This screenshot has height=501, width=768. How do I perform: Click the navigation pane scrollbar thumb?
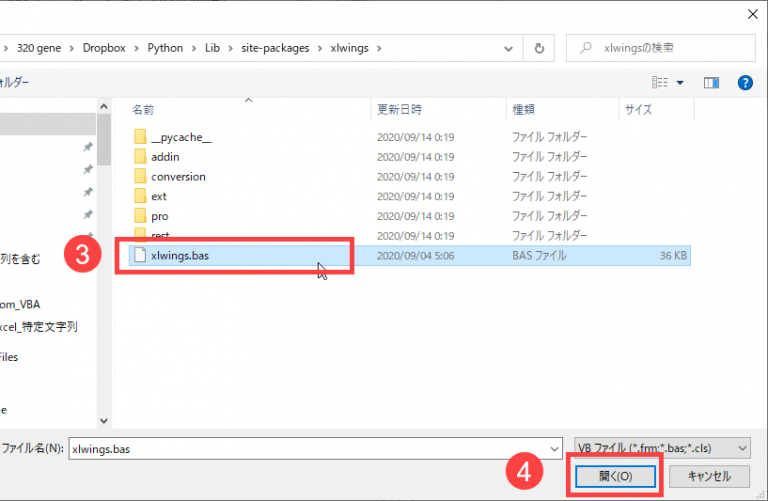coord(103,140)
